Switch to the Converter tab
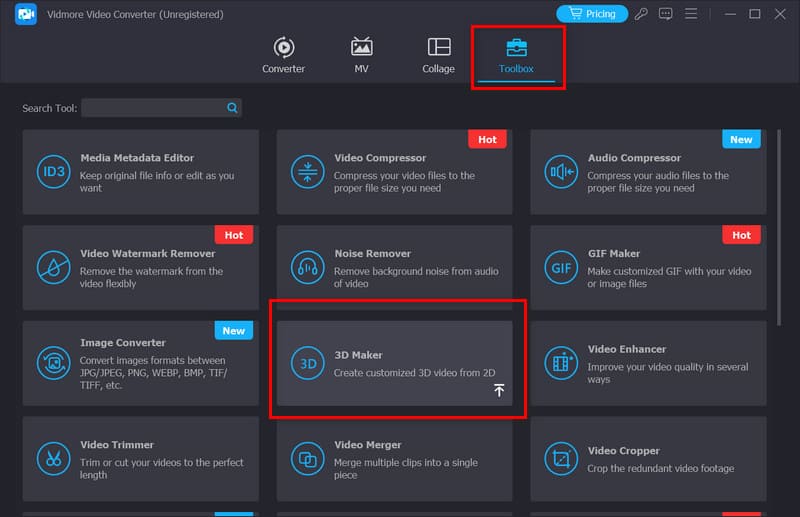Image resolution: width=800 pixels, height=517 pixels. click(x=283, y=56)
